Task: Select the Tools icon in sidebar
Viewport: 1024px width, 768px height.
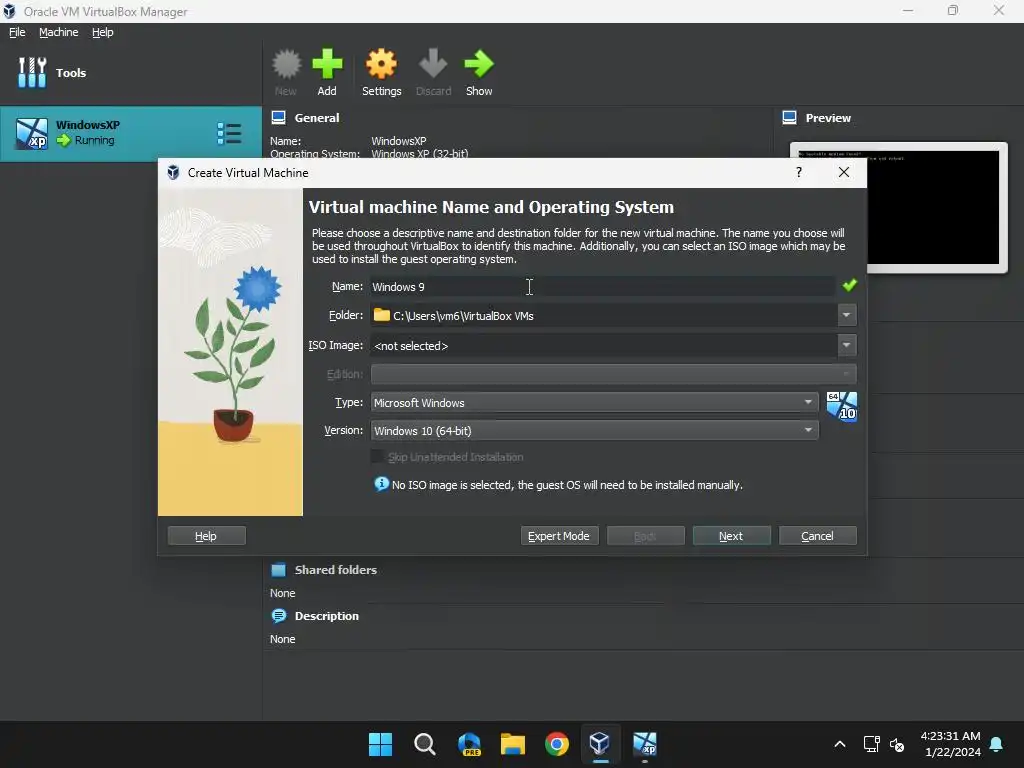Action: tap(32, 72)
